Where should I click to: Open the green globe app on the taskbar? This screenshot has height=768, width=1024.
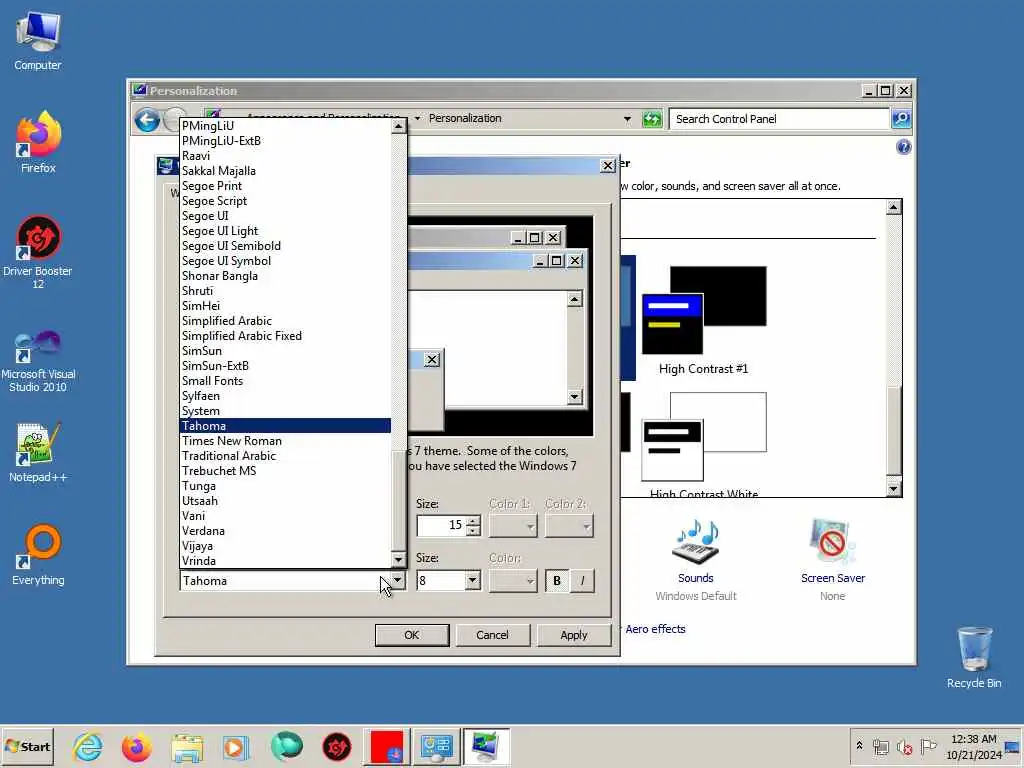pos(286,747)
